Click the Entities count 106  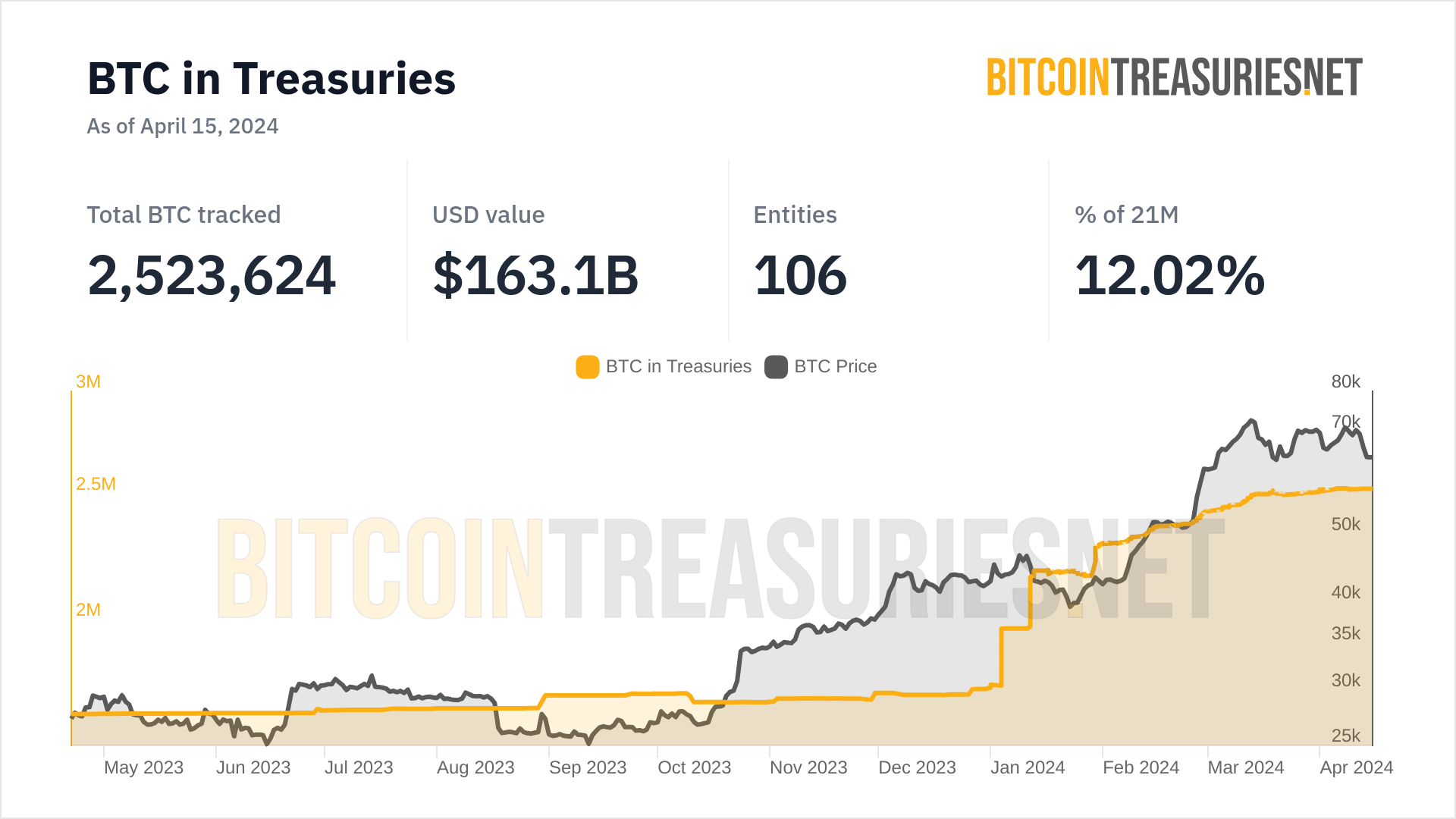tap(800, 275)
